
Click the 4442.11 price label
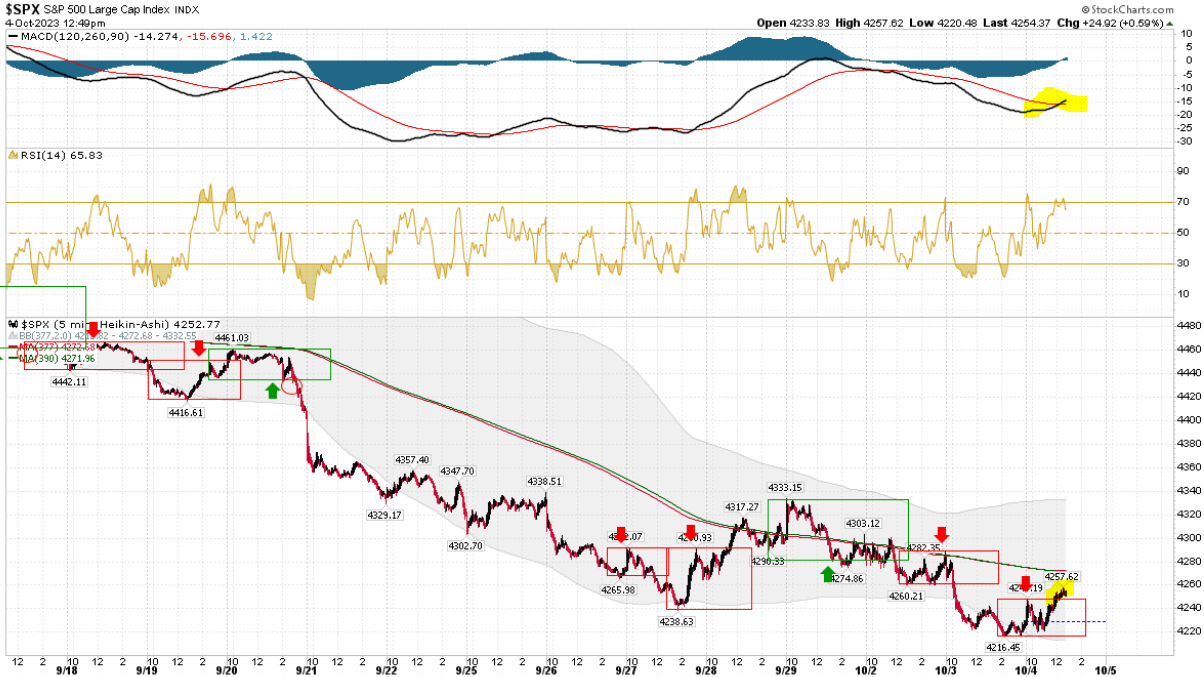67,382
